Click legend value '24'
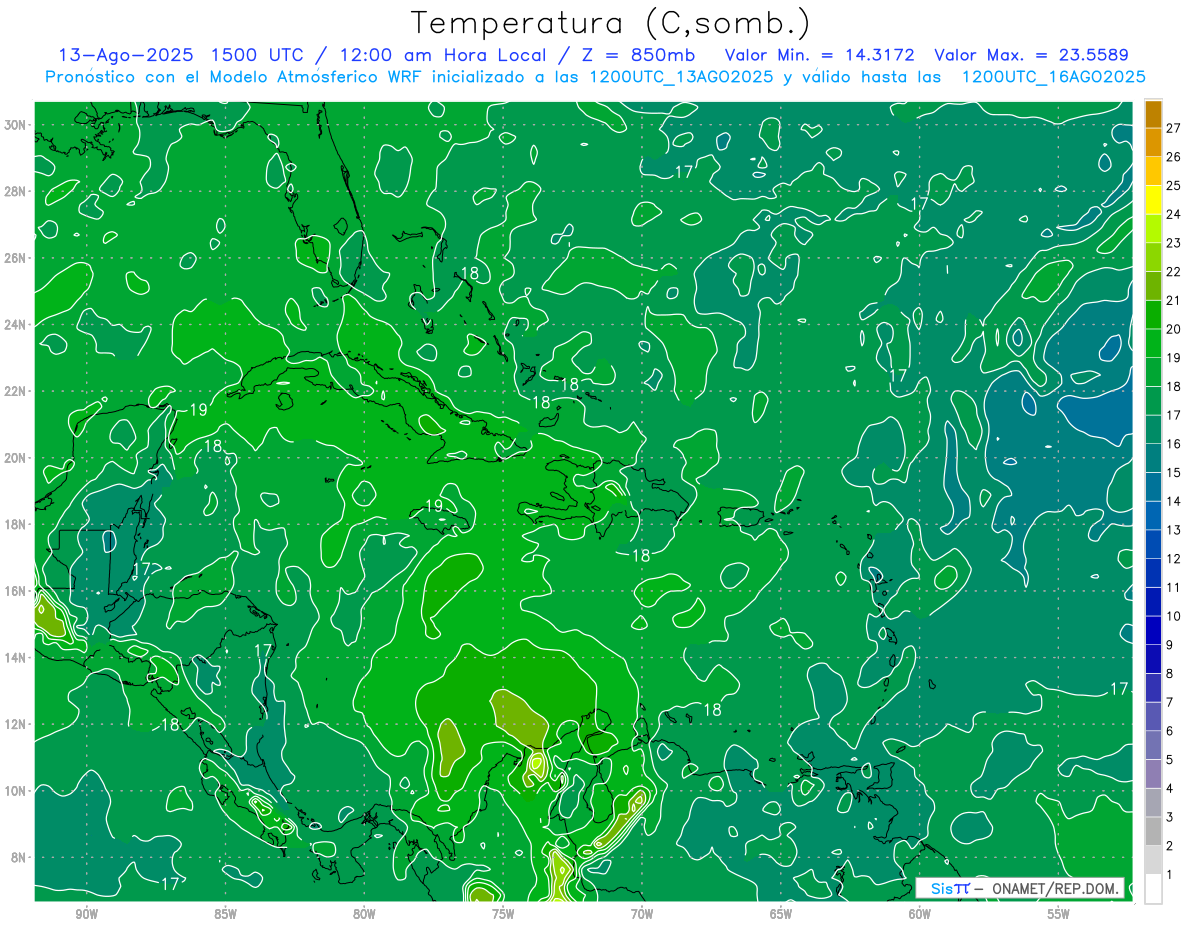This screenshot has height=927, width=1200. click(1174, 214)
